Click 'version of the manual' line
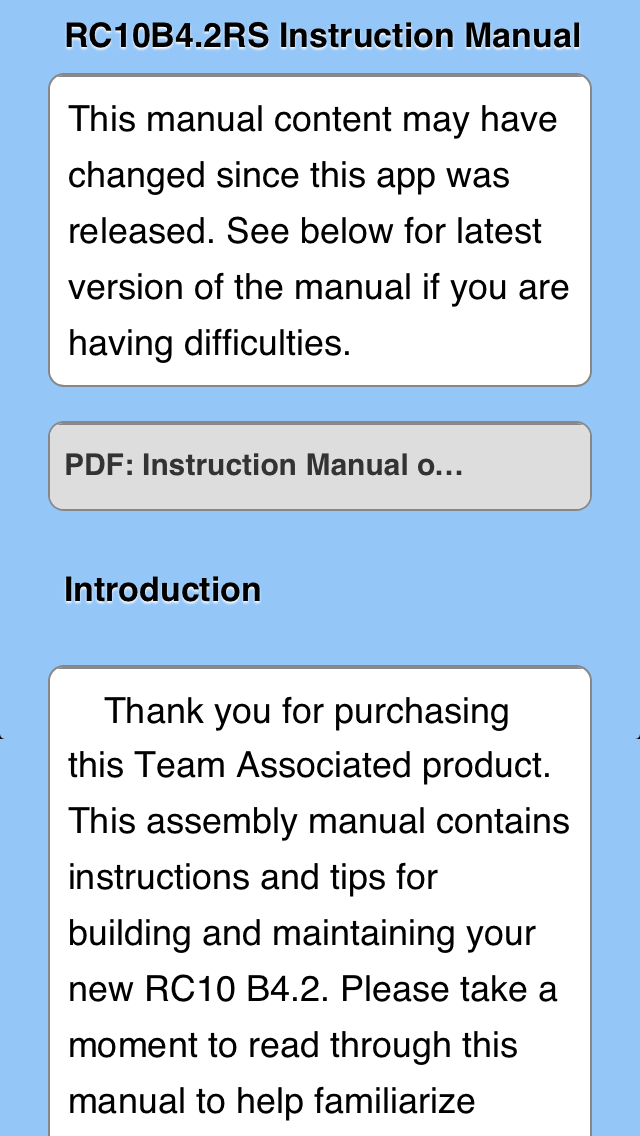The image size is (640, 1136). (x=318, y=287)
